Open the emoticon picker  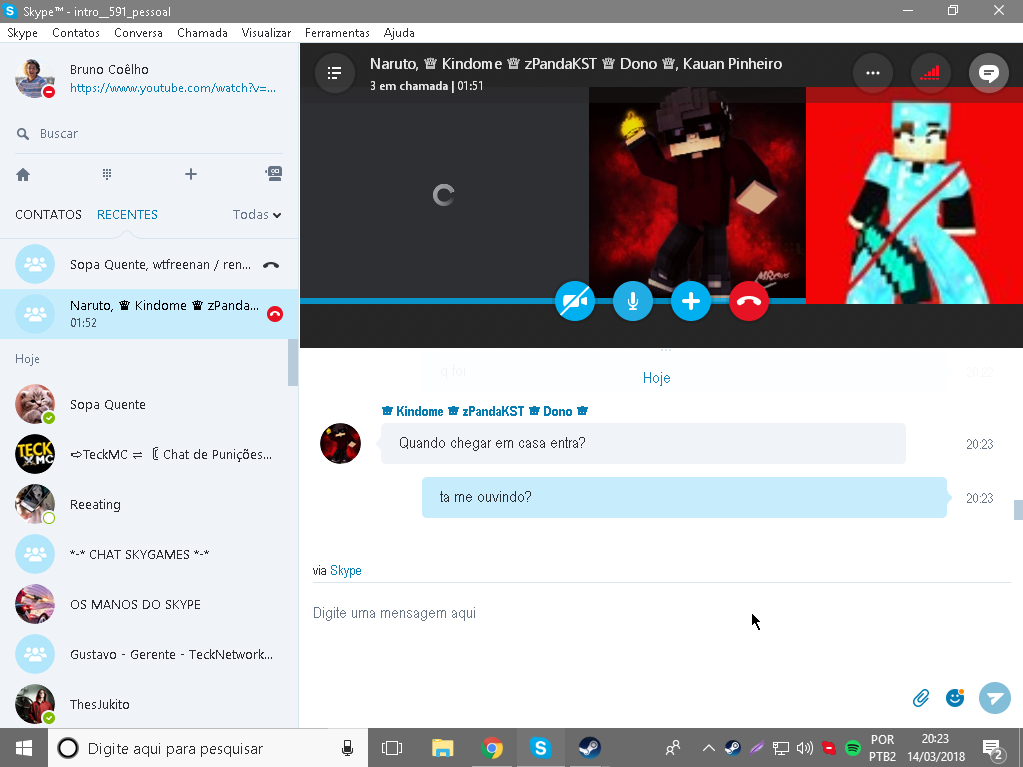pyautogui.click(x=955, y=698)
